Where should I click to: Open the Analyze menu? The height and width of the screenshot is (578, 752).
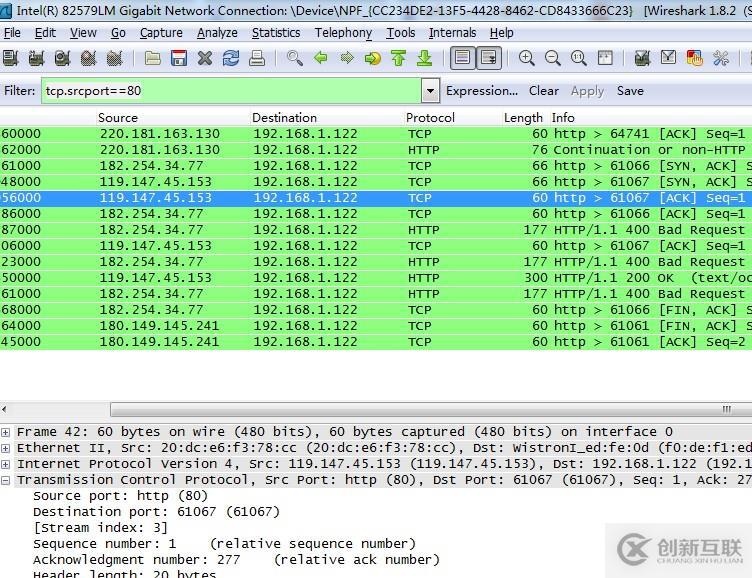(x=217, y=33)
